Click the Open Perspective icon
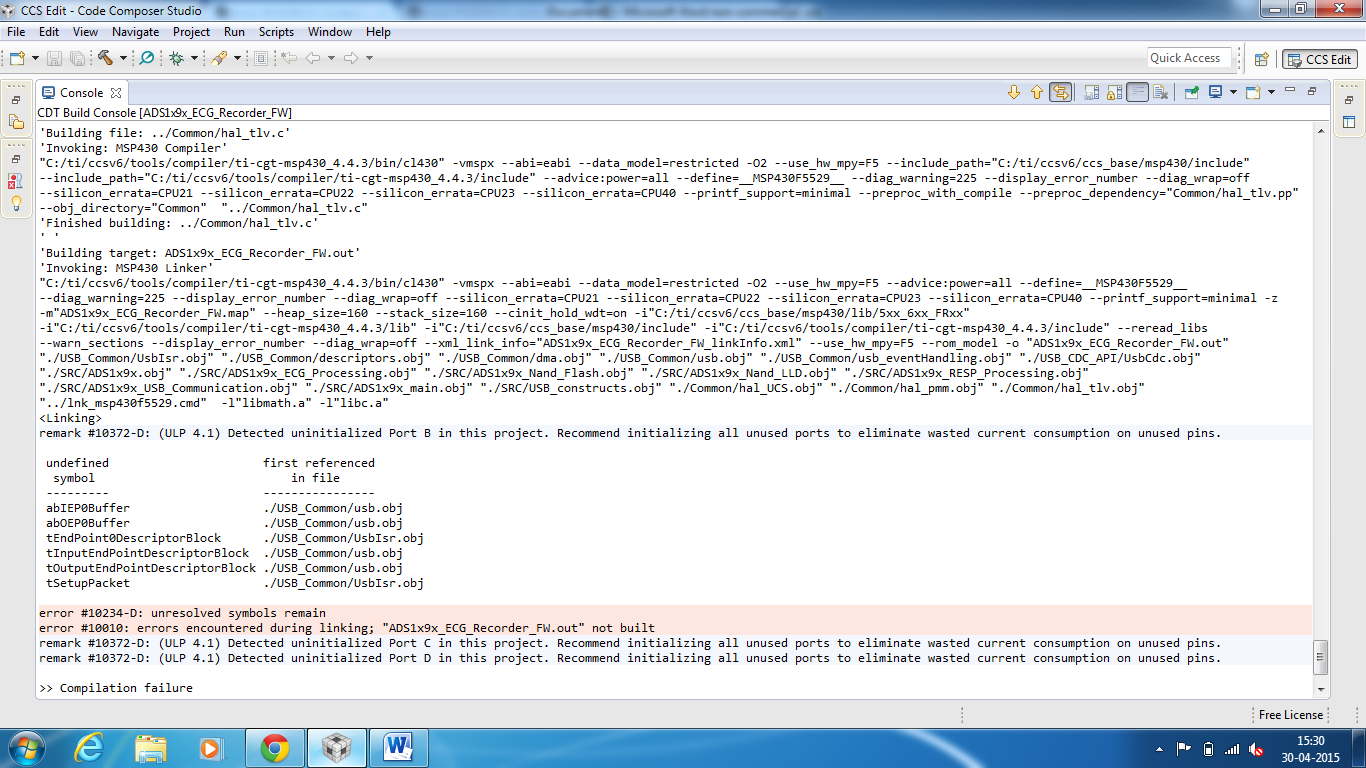This screenshot has width=1366, height=768. tap(1262, 59)
